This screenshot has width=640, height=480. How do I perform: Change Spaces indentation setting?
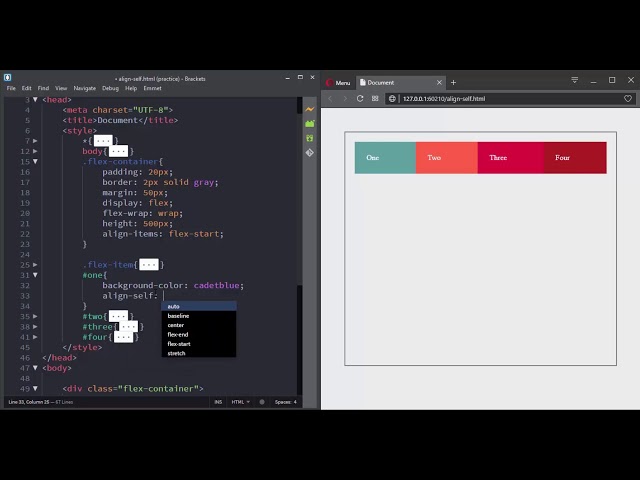pyautogui.click(x=286, y=402)
